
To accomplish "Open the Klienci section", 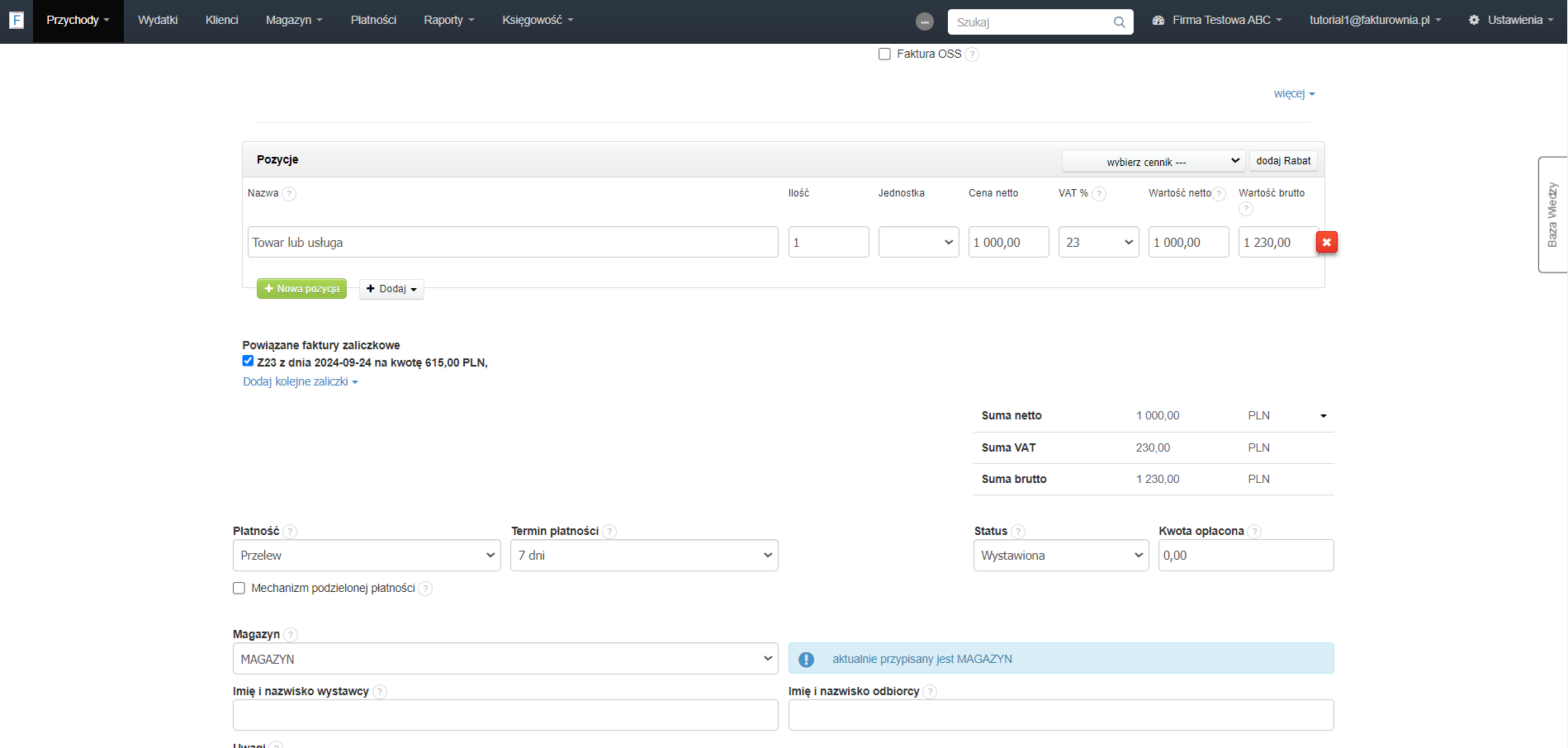I will [222, 21].
